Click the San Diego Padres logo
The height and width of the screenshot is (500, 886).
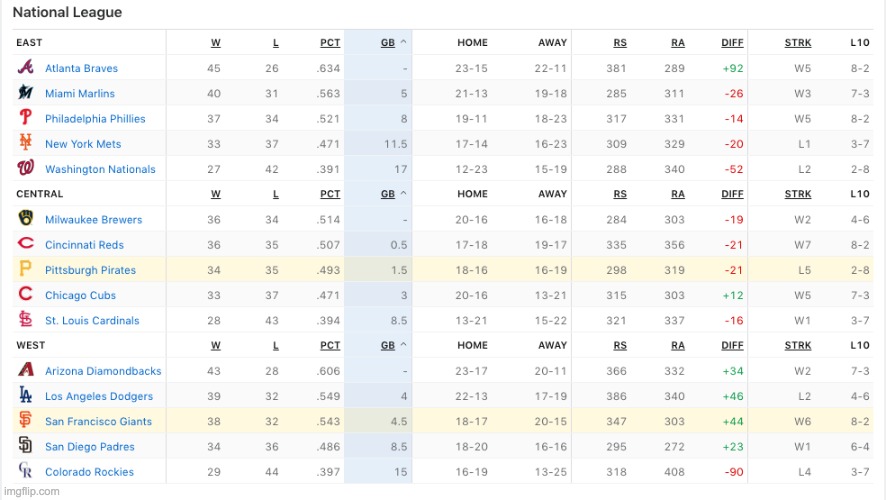click(x=25, y=445)
